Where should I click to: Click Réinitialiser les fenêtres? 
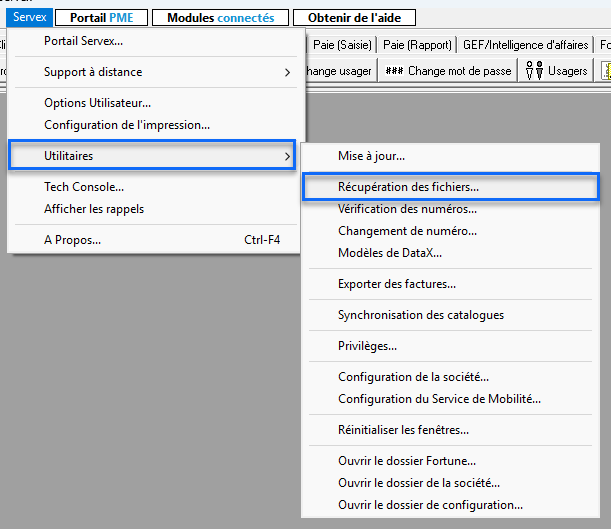pyautogui.click(x=403, y=430)
